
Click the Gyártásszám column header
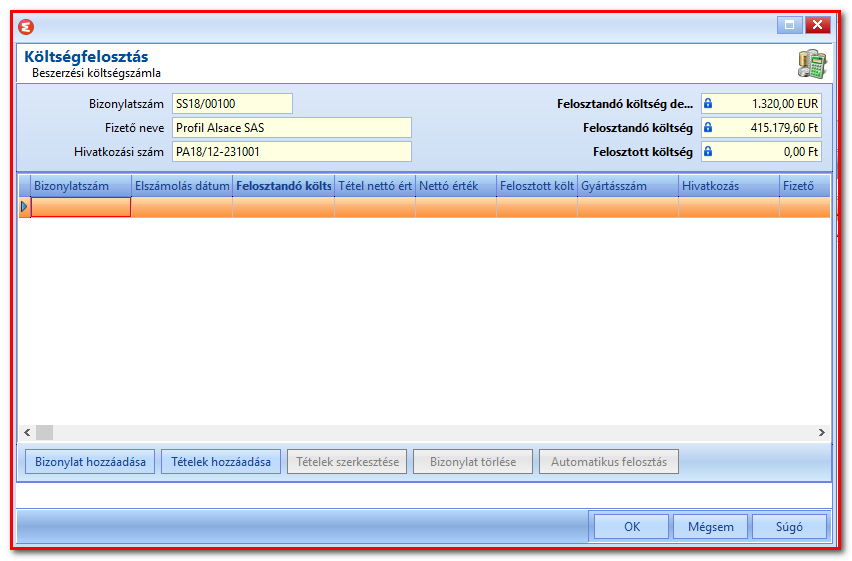point(628,186)
